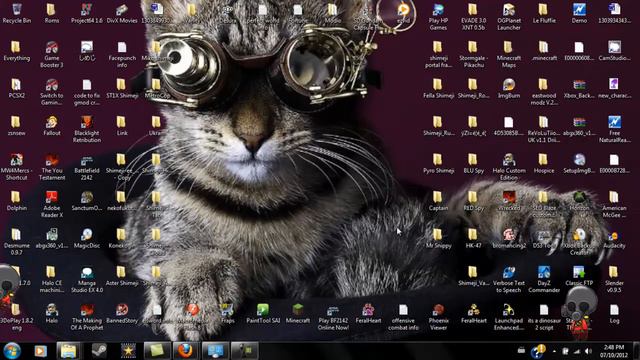
Task: Open The You Testament shortcut
Action: click(52, 167)
